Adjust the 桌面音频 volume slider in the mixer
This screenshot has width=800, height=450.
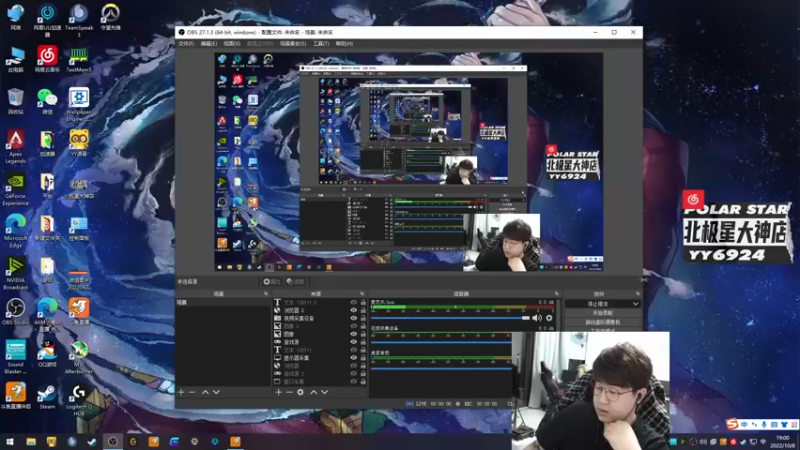coord(441,367)
